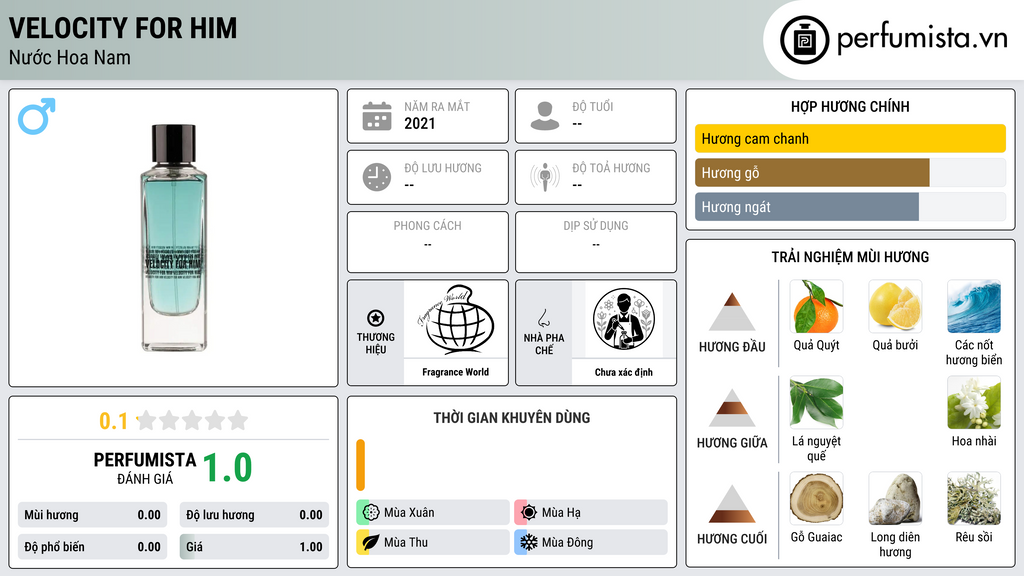Open the Gỗ Guaiac wood slice image
This screenshot has height=576, width=1024.
click(816, 498)
